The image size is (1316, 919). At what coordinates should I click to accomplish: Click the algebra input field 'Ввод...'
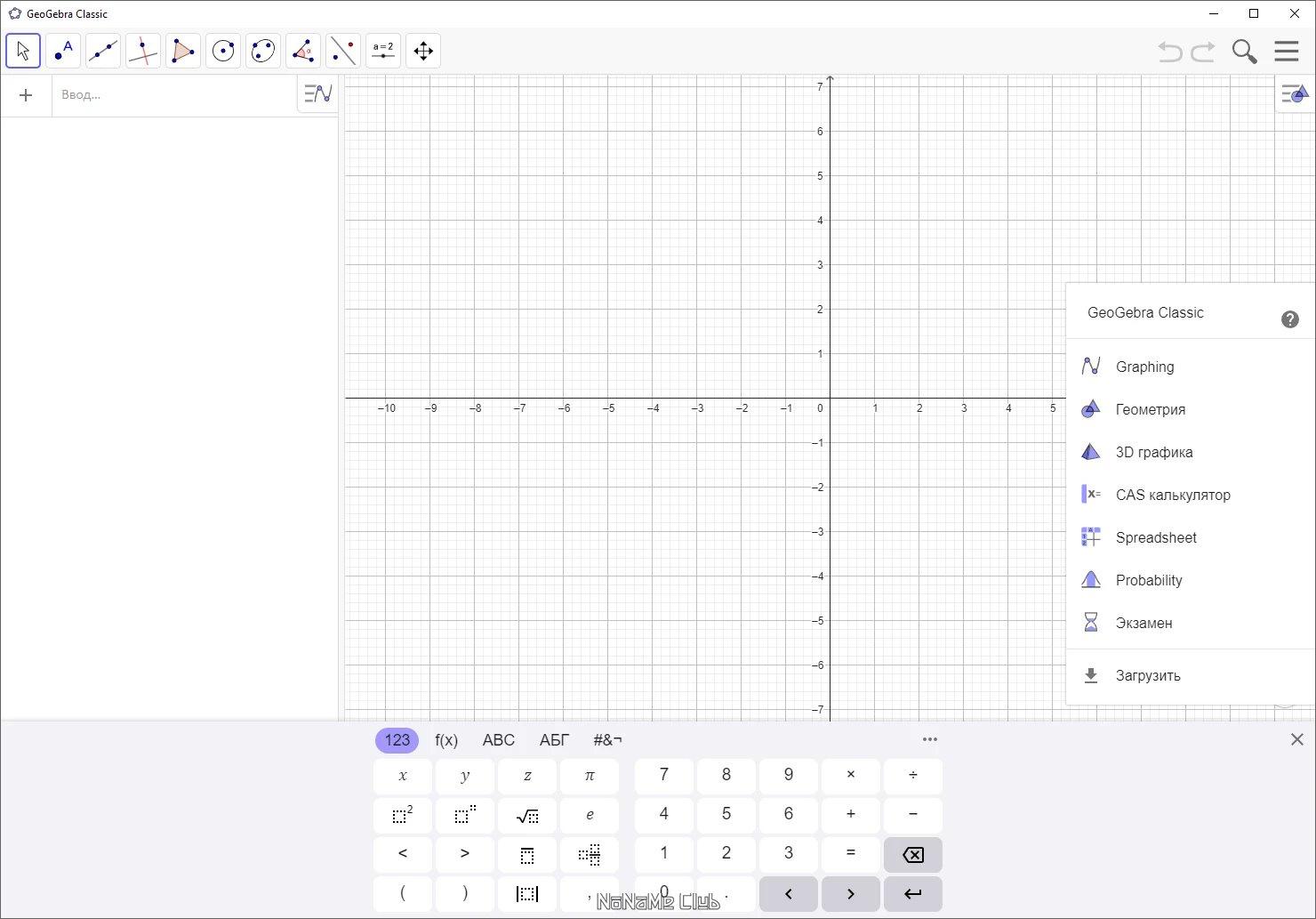point(174,95)
